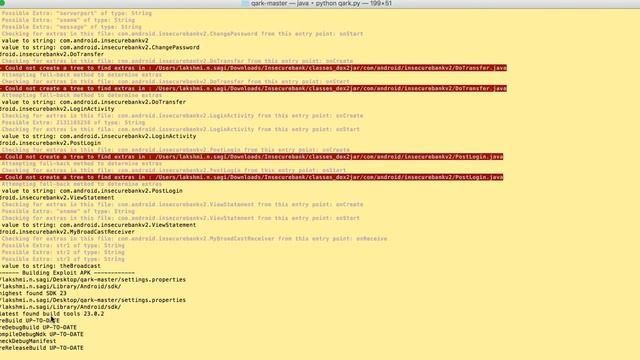
Task: Click the faded line mentioning "serverport" extra
Action: 77,13
